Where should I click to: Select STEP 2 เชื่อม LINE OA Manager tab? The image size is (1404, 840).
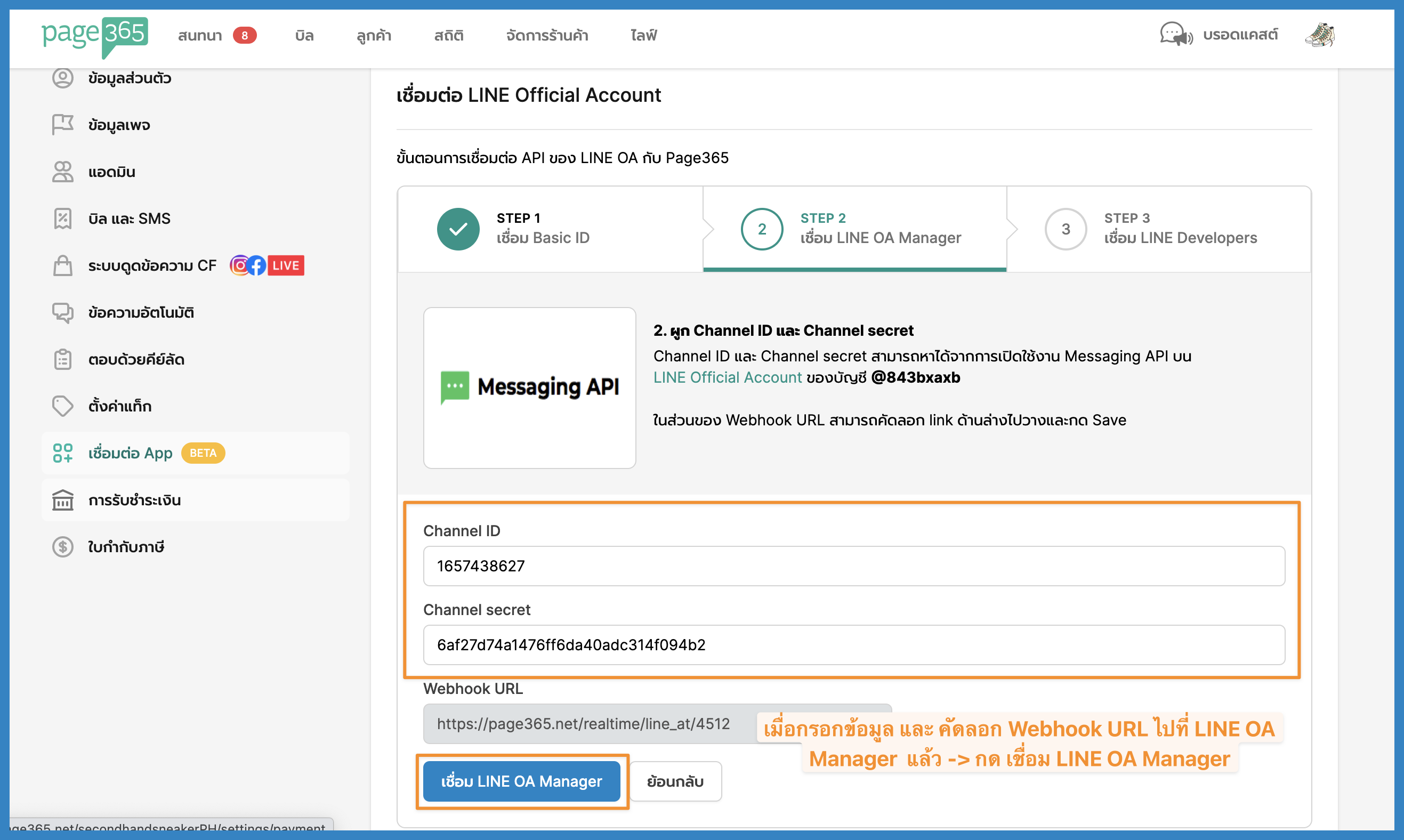click(854, 229)
